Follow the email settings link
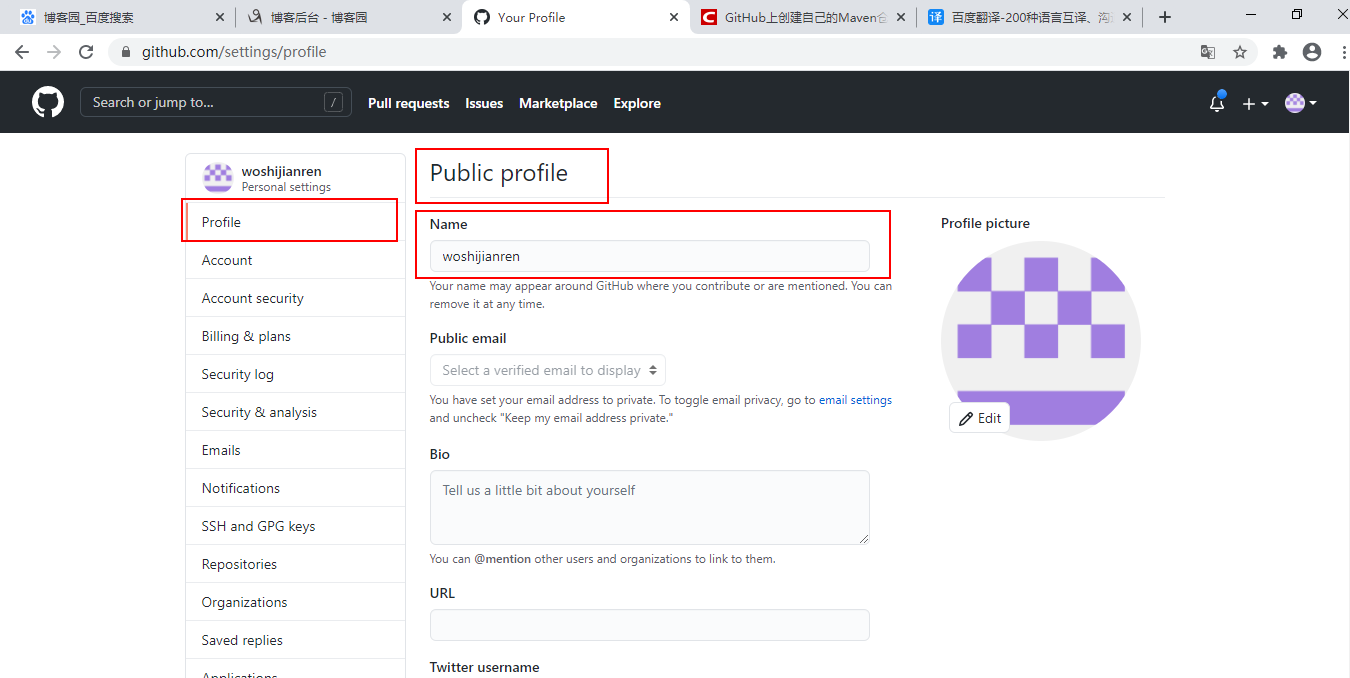The image size is (1350, 678). [855, 400]
